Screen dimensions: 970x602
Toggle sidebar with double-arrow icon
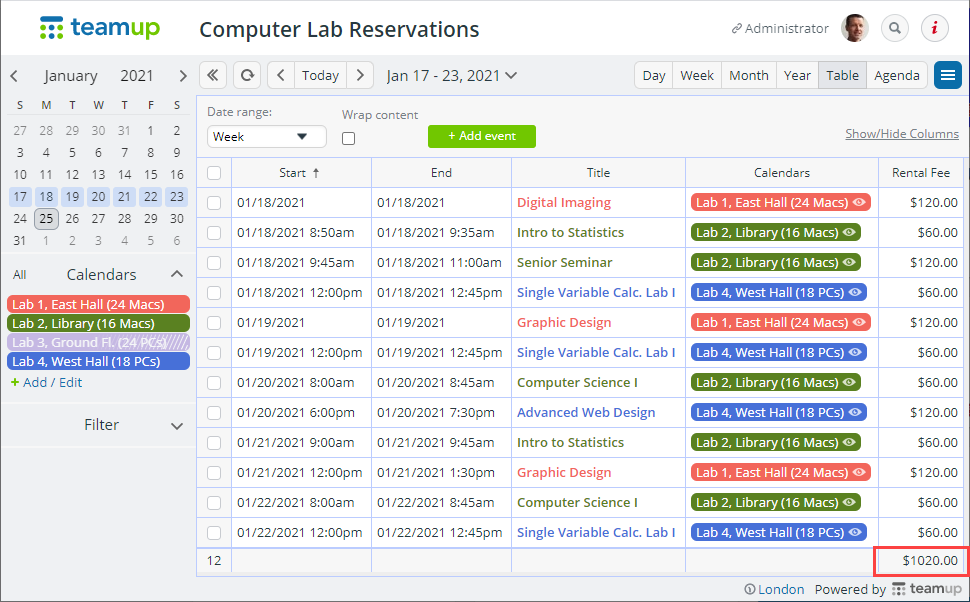213,75
